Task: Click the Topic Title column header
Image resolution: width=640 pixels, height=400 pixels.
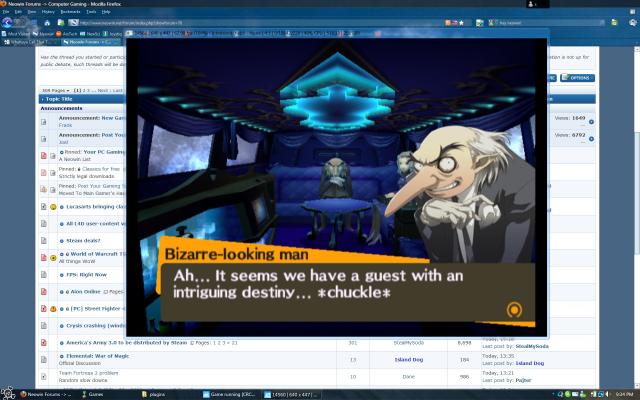Action: coord(59,99)
